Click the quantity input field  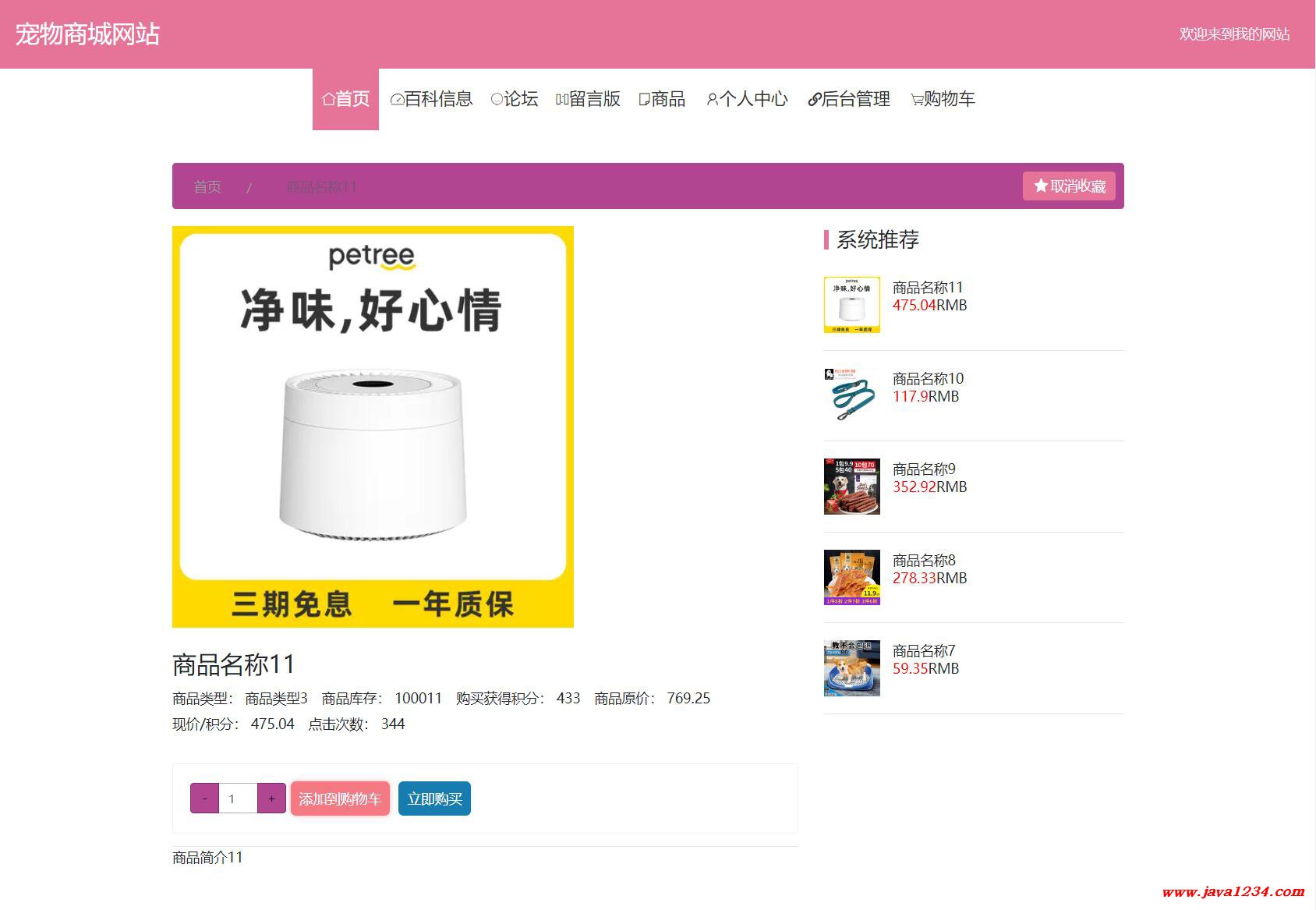[238, 798]
